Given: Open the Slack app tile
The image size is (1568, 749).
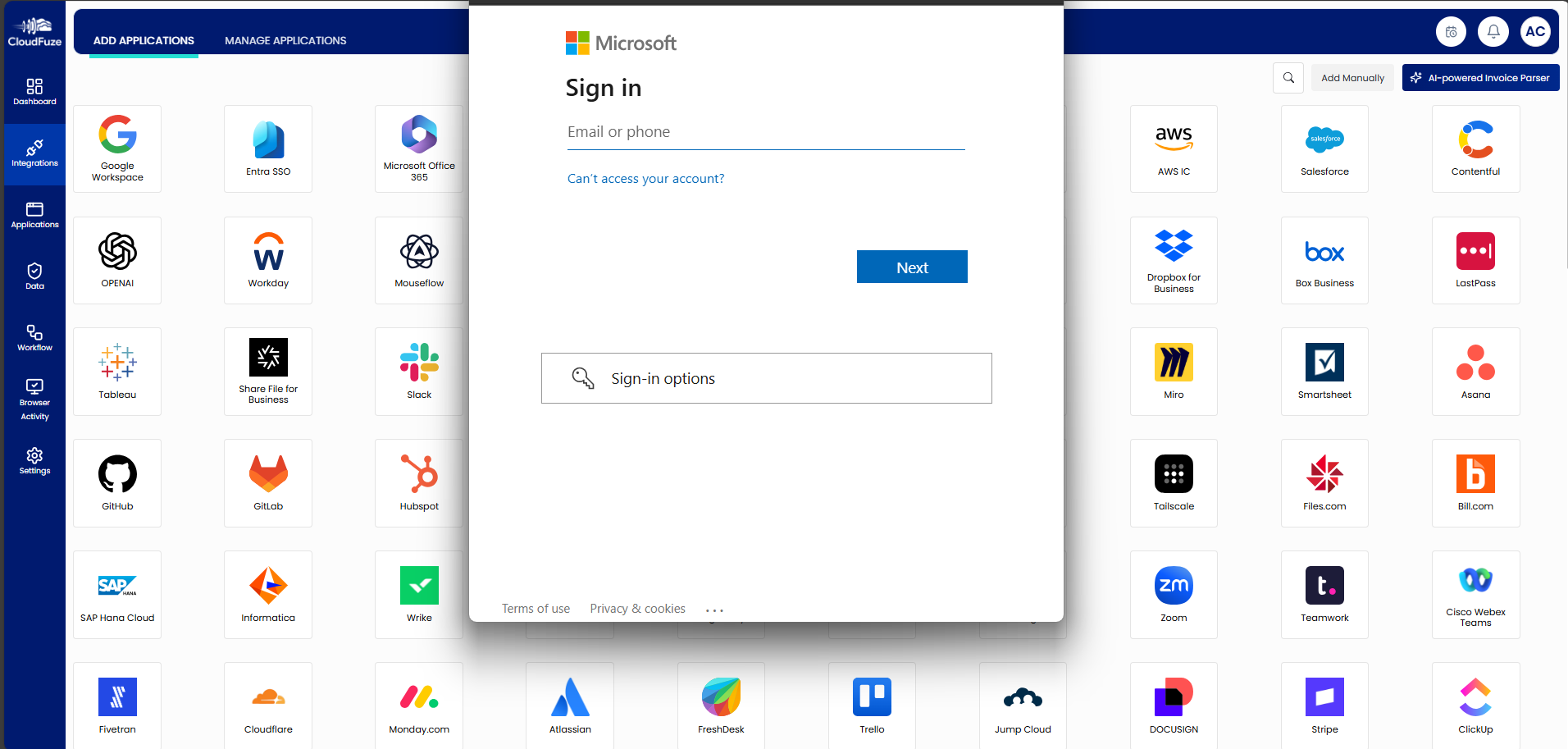Looking at the screenshot, I should tap(418, 371).
